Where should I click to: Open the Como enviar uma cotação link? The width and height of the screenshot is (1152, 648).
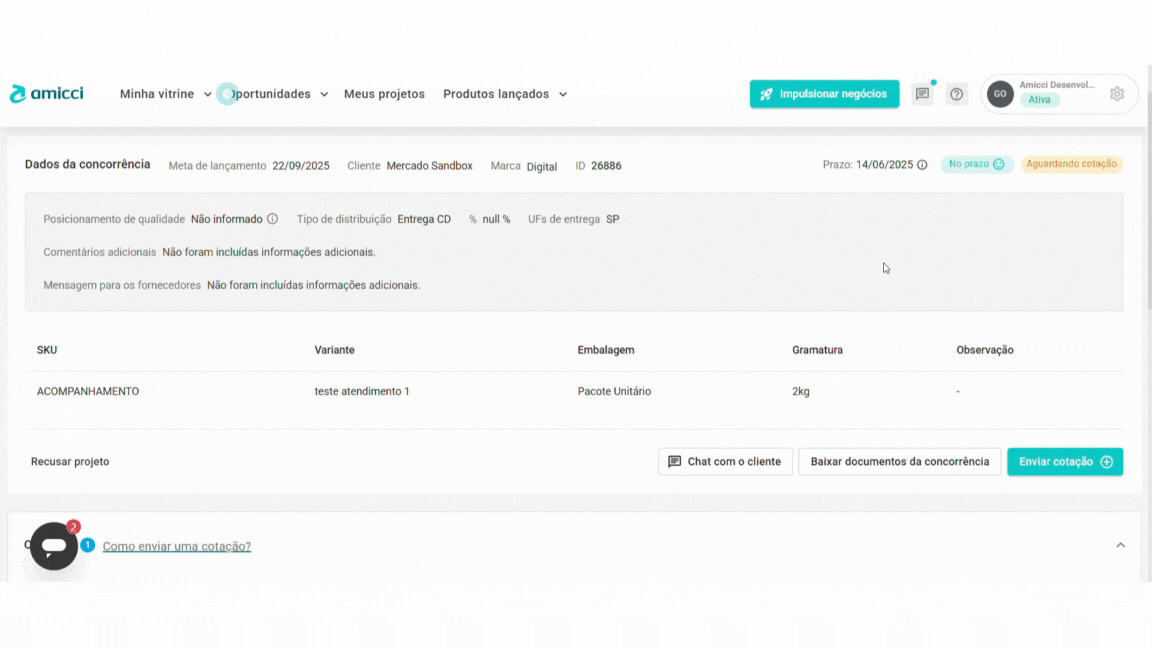[176, 546]
